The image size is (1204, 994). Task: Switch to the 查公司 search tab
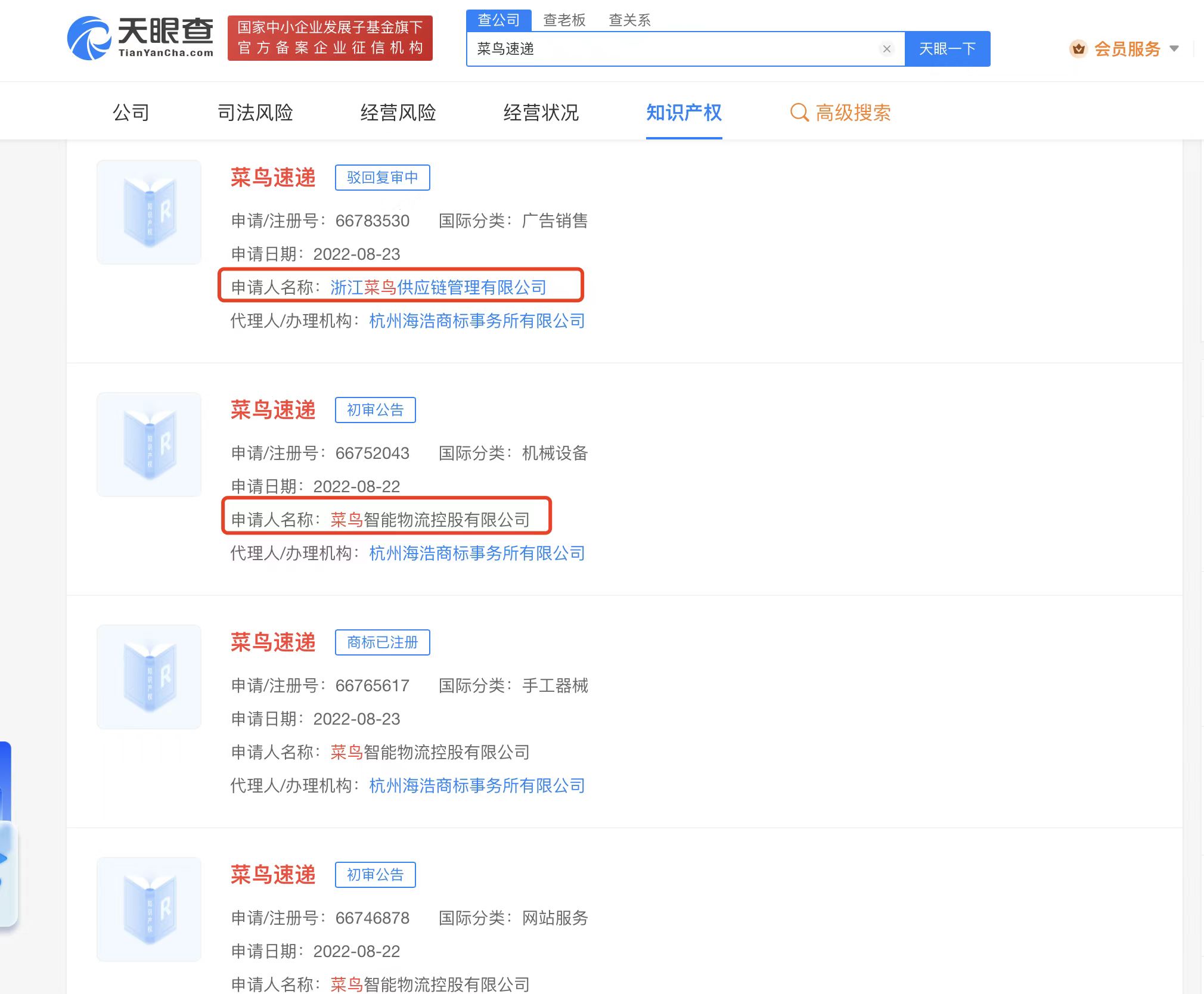499,20
